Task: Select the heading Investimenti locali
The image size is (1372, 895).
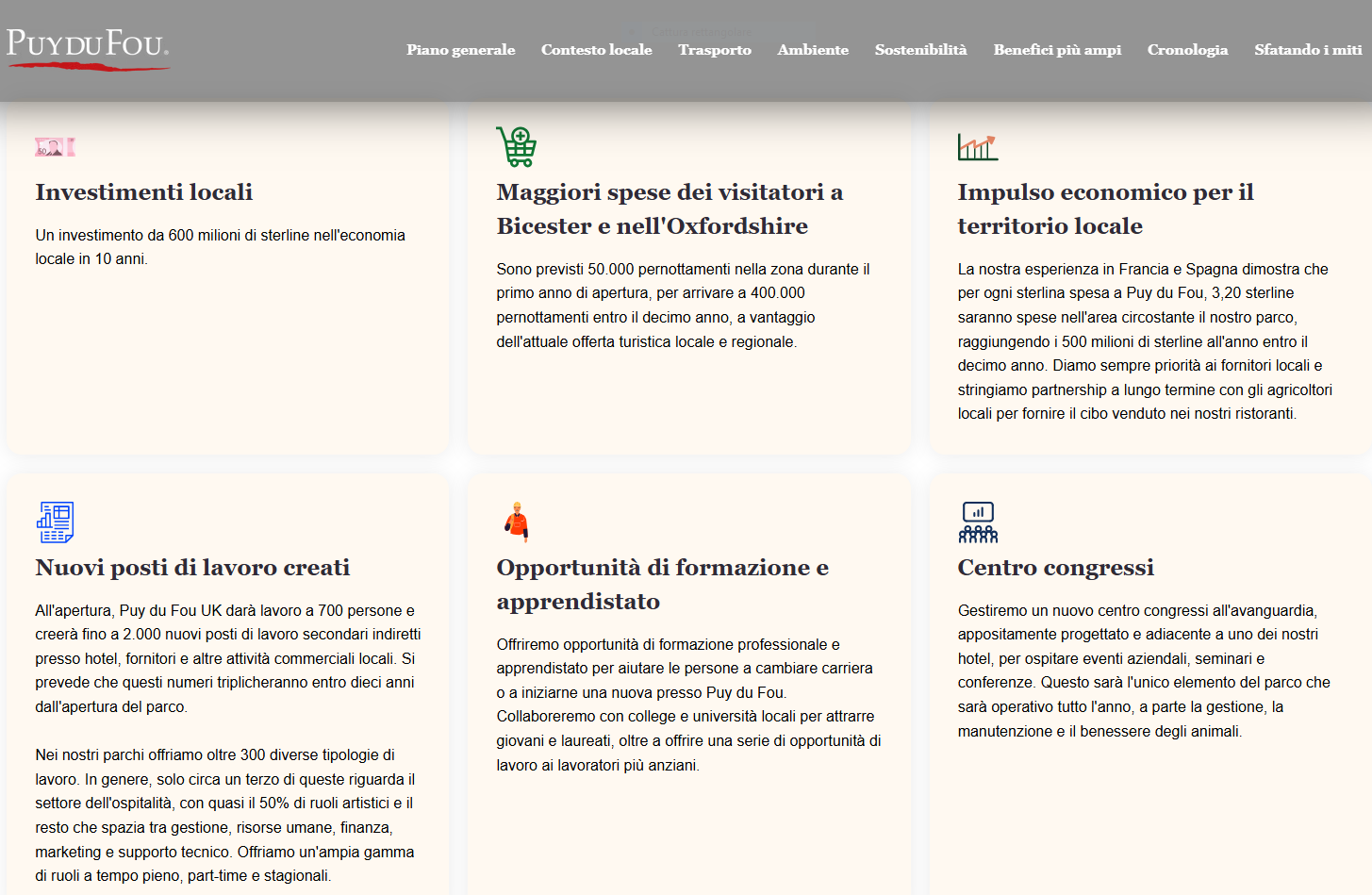Action: coord(144,192)
